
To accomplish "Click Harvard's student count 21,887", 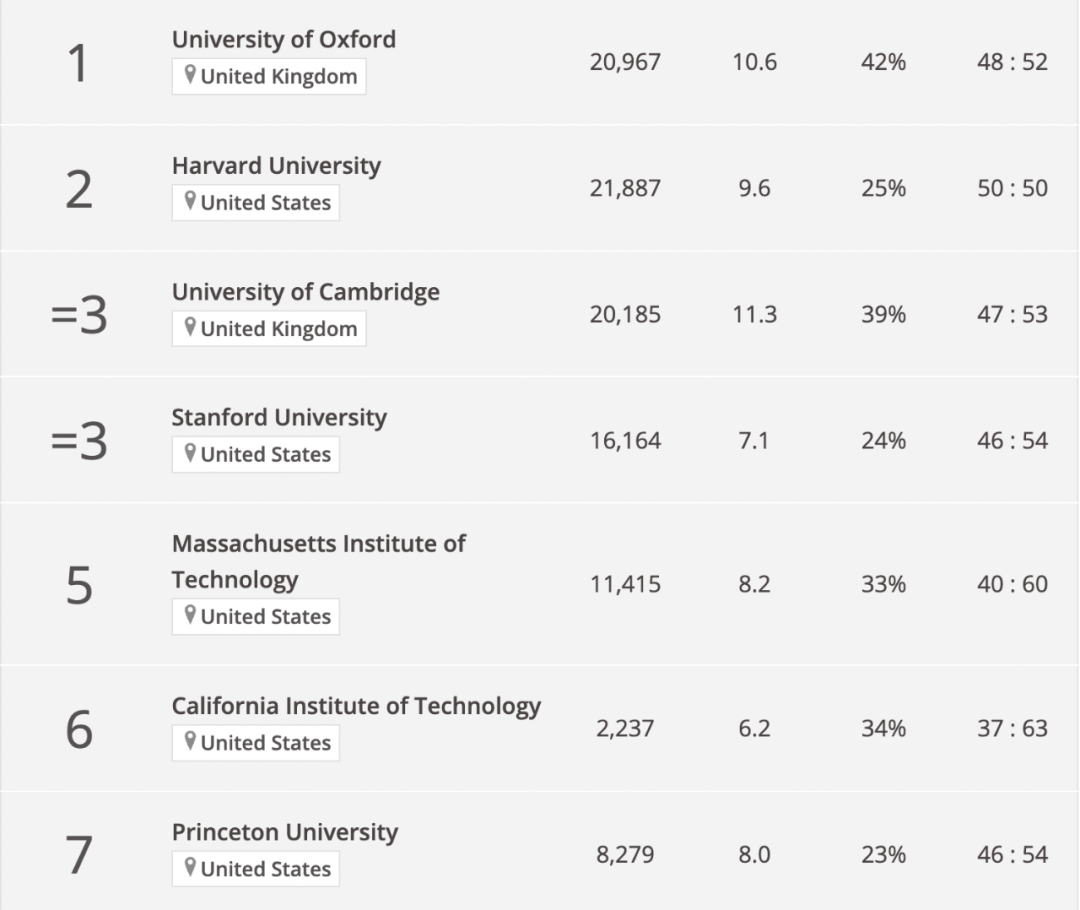I will tap(625, 189).
